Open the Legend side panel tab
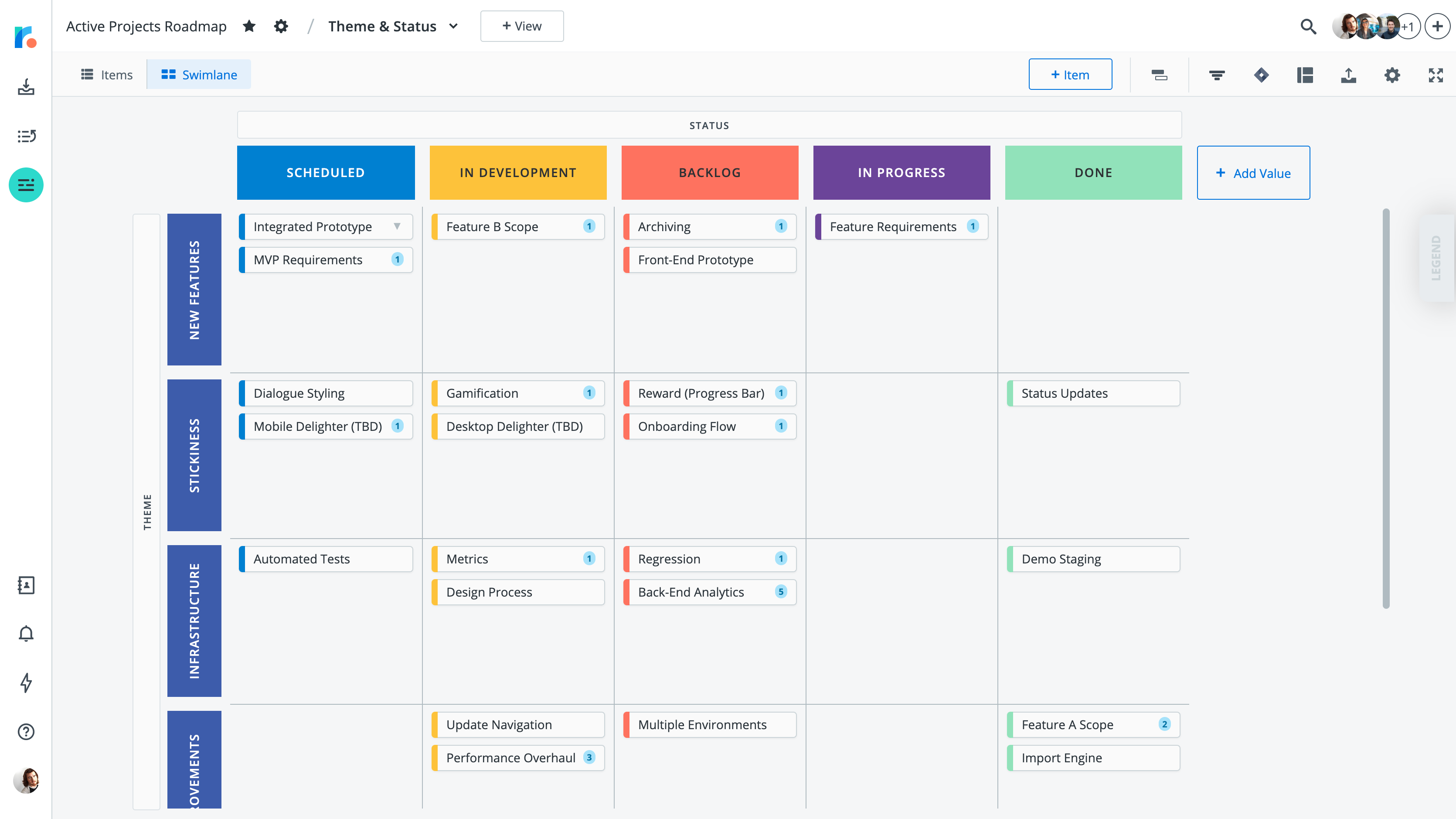Screen dimensions: 1456x819 click(x=1436, y=258)
